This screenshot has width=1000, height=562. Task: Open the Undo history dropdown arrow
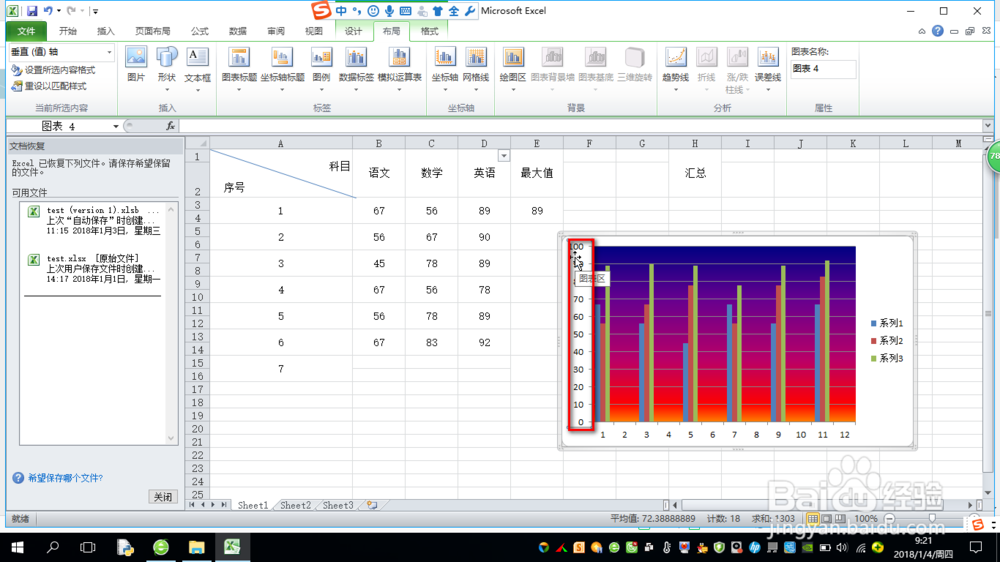[59, 11]
